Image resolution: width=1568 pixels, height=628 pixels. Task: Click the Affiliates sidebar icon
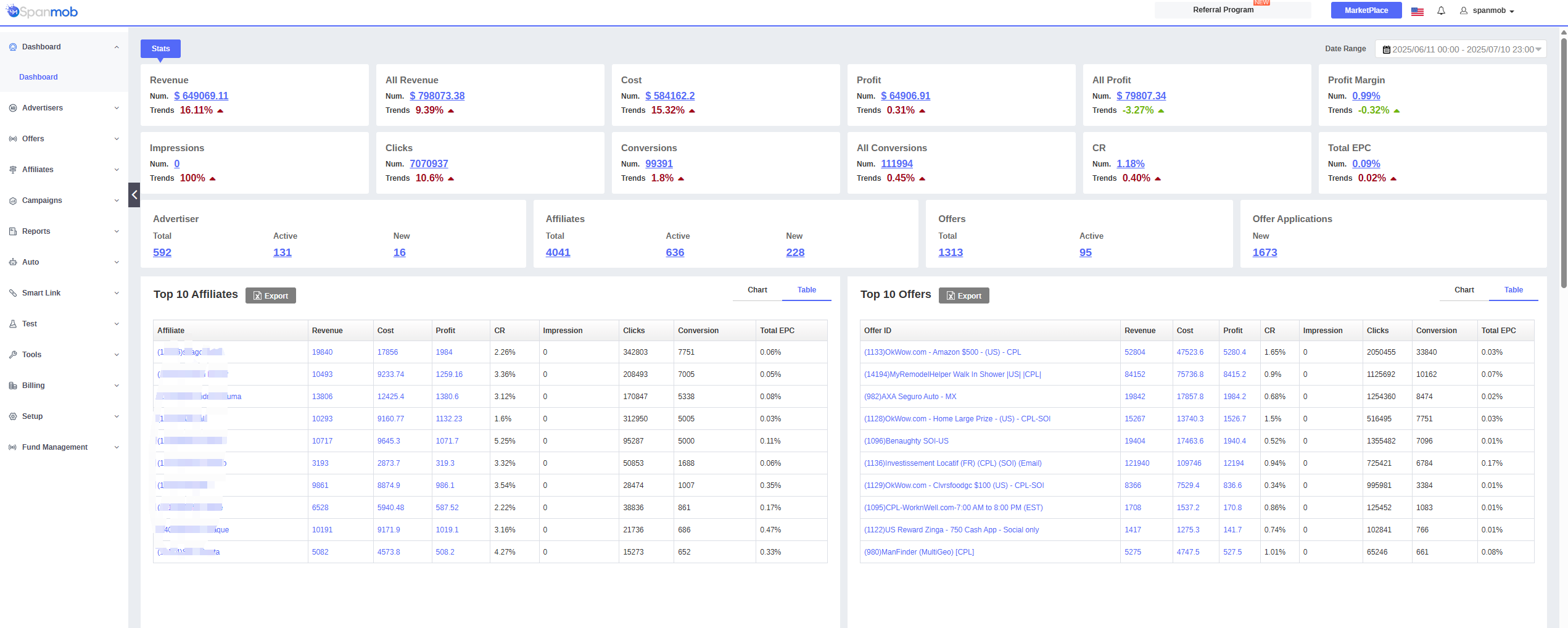pyautogui.click(x=13, y=170)
